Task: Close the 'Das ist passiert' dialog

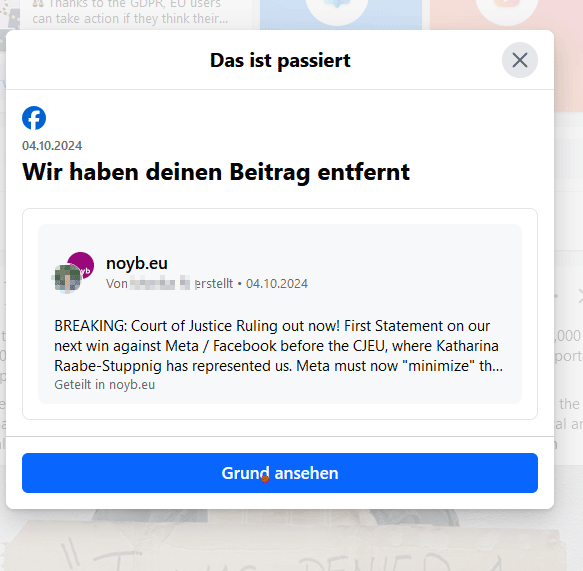Action: [519, 60]
